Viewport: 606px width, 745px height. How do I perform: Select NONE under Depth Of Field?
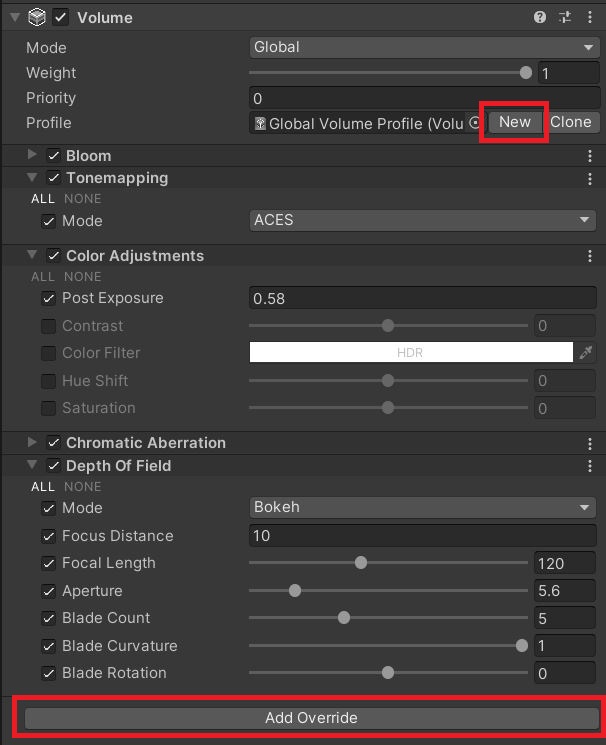[83, 487]
